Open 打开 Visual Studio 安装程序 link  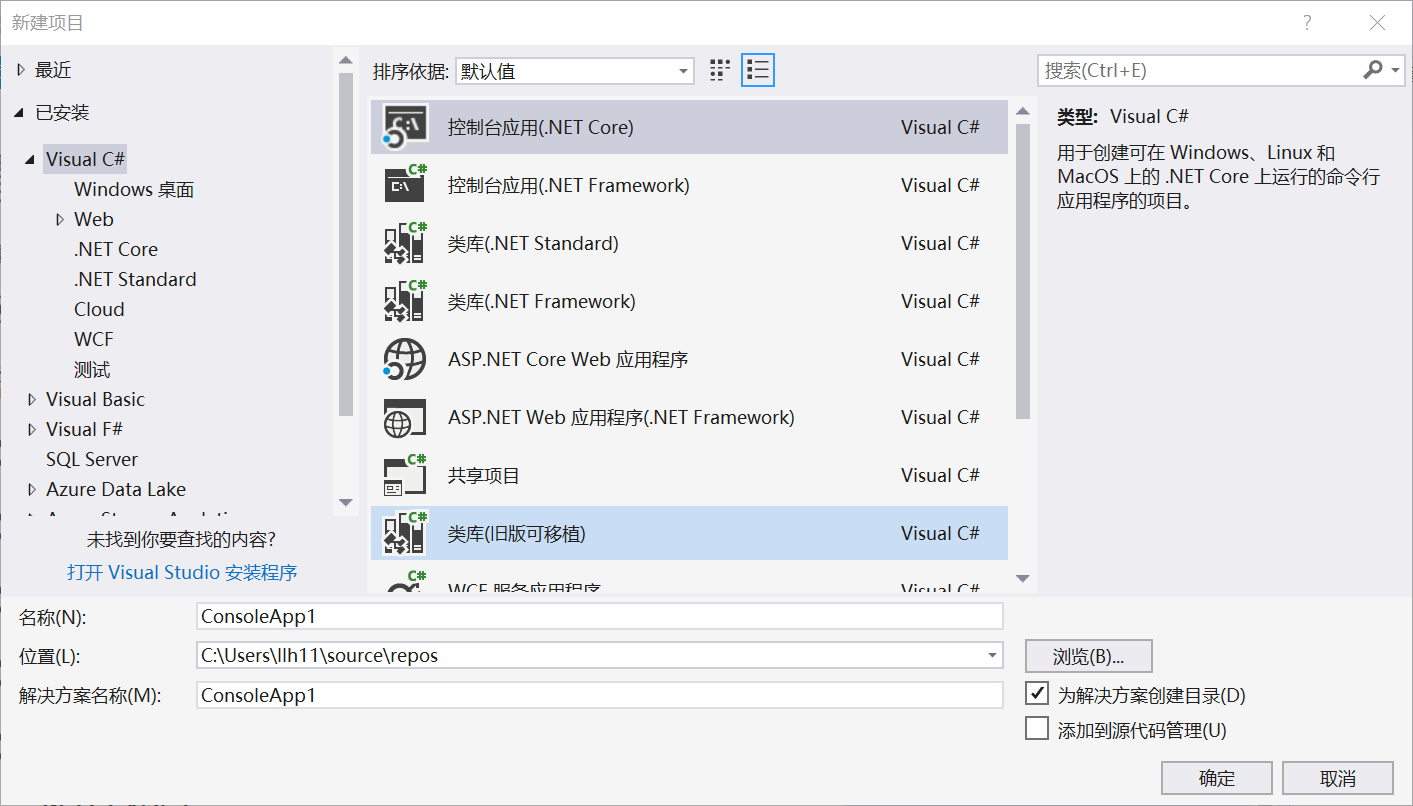[x=182, y=572]
